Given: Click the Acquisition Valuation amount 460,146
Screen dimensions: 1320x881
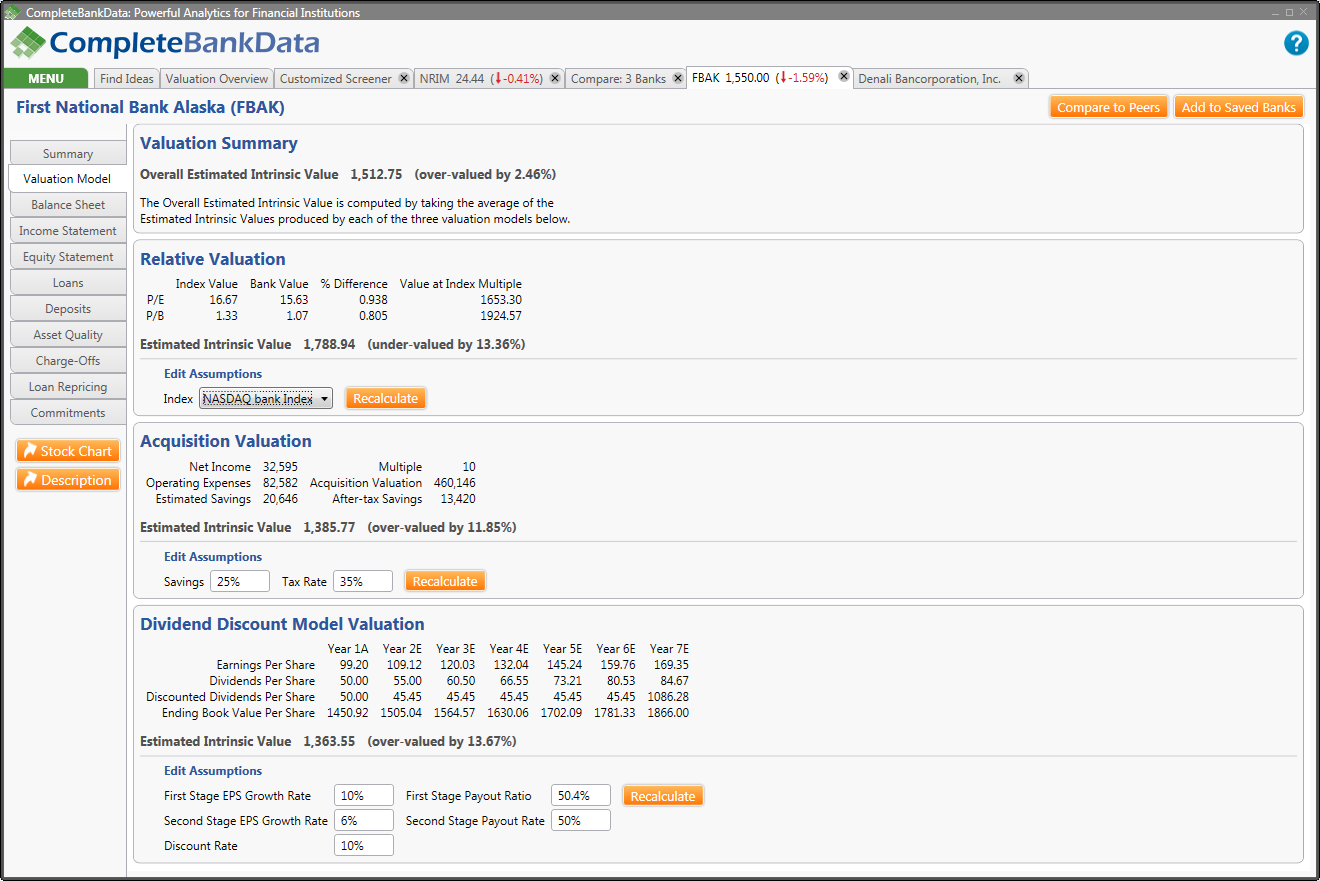Looking at the screenshot, I should [x=455, y=483].
